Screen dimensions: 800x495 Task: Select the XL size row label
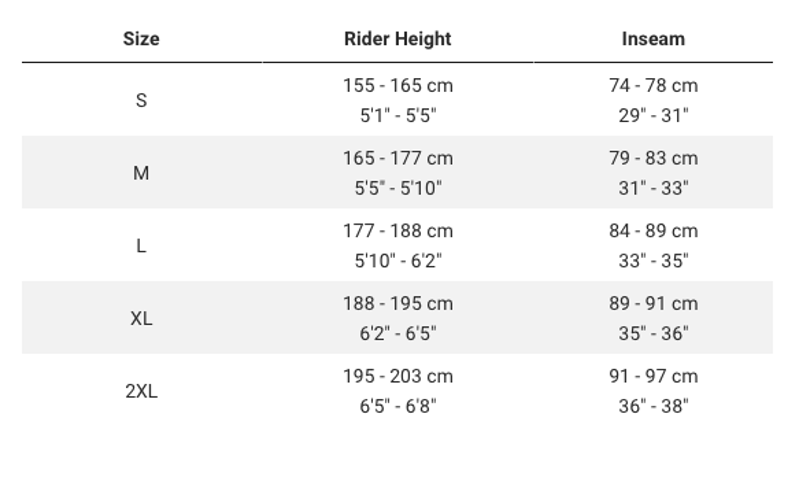click(141, 318)
